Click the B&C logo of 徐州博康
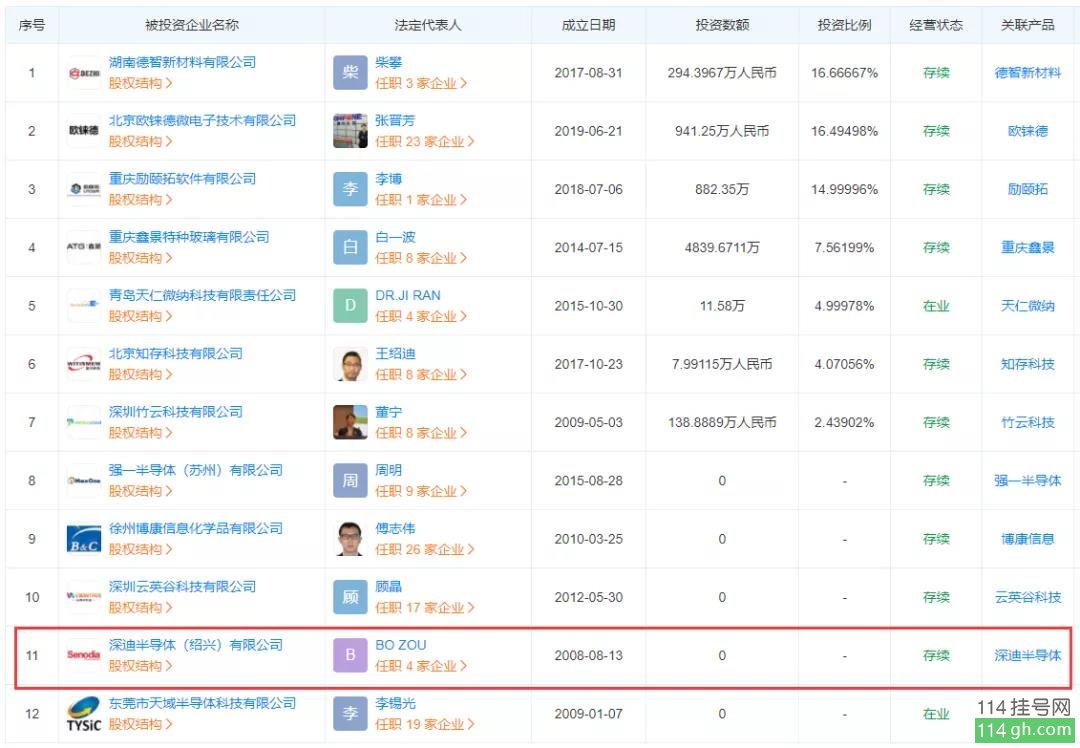The height and width of the screenshot is (748, 1080). (x=84, y=539)
